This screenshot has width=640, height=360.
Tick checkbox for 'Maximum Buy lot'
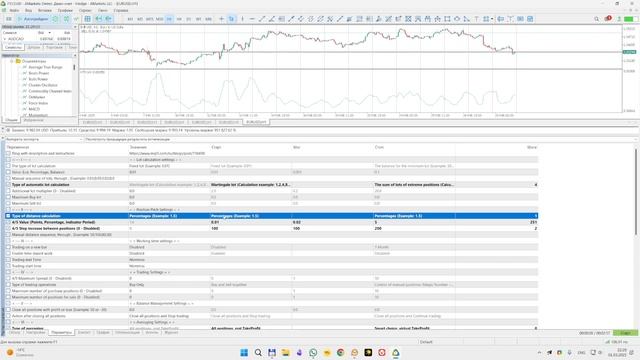8,197
